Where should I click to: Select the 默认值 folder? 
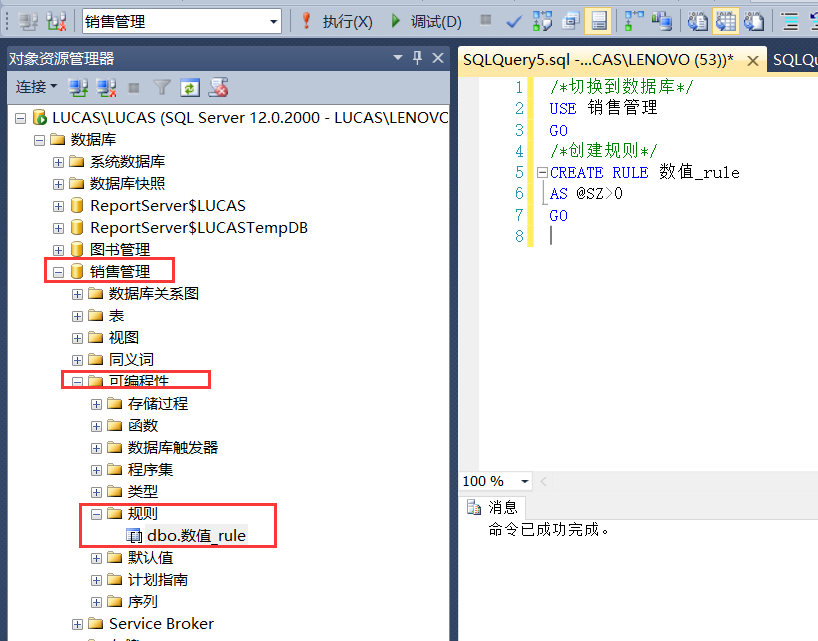pyautogui.click(x=150, y=558)
